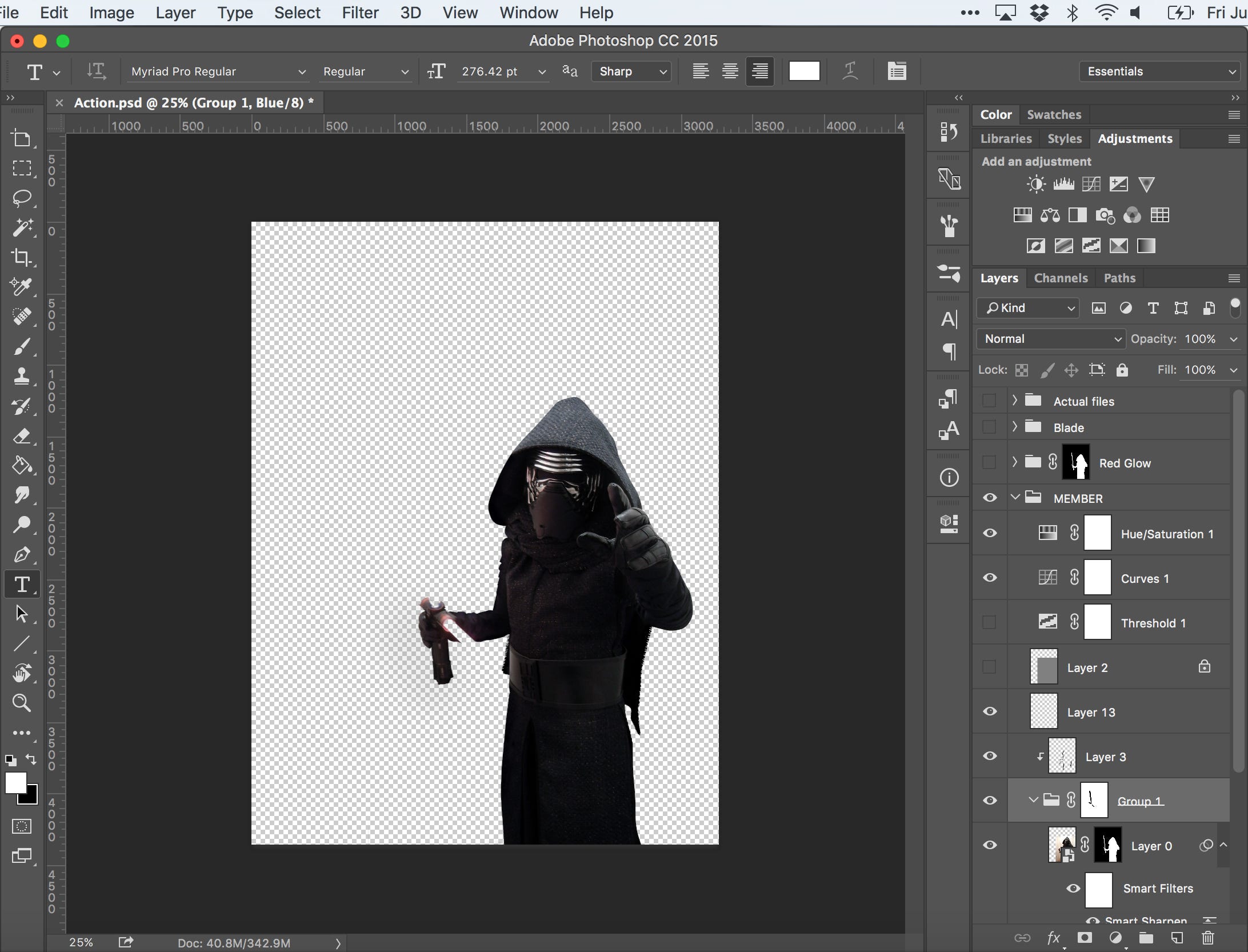This screenshot has width=1248, height=952.
Task: Select the Eyedropper tool
Action: [22, 286]
